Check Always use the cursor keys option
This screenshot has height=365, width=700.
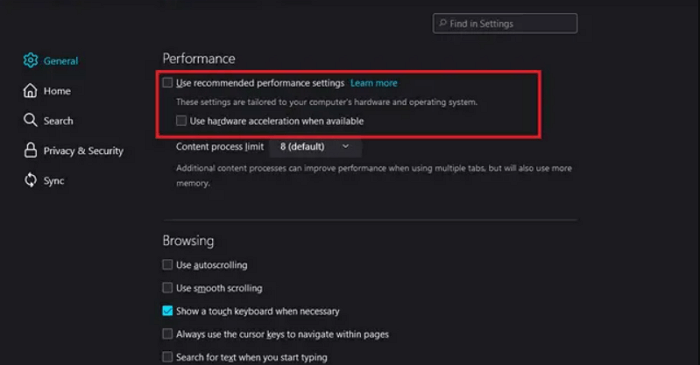click(167, 334)
